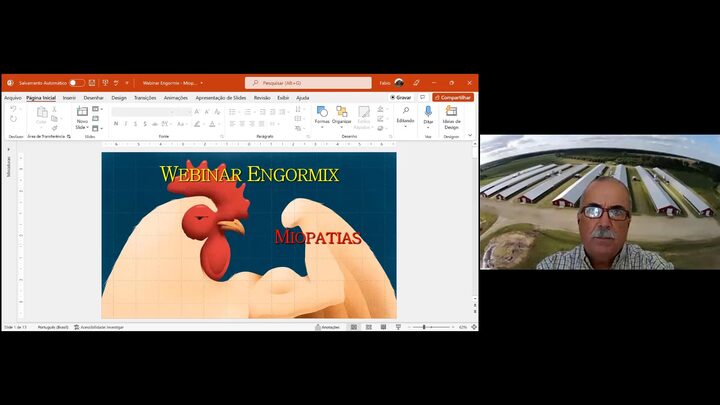Open the Aa change case dropdown
This screenshot has height=405, width=720.
pyautogui.click(x=181, y=124)
